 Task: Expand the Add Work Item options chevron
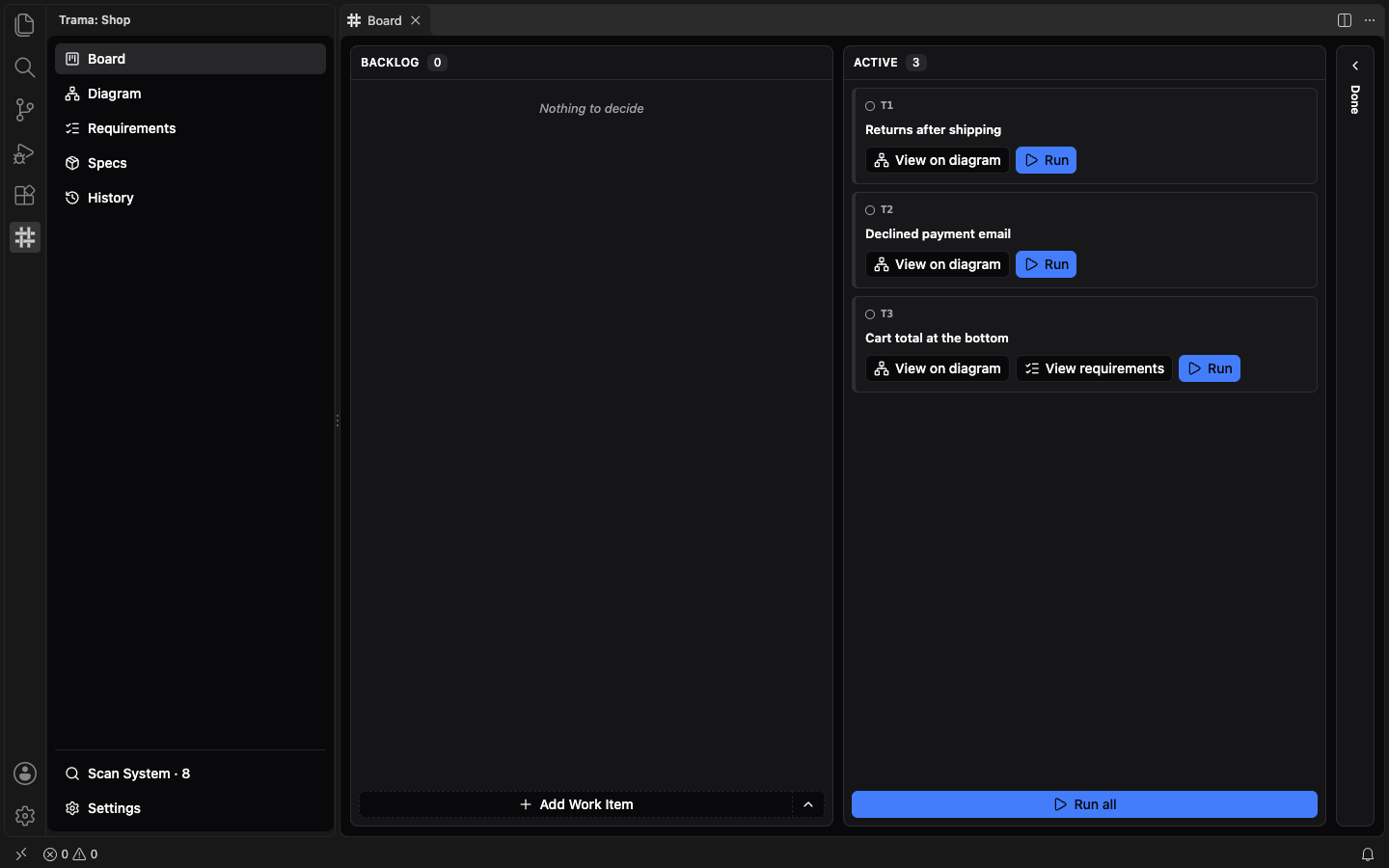(808, 804)
